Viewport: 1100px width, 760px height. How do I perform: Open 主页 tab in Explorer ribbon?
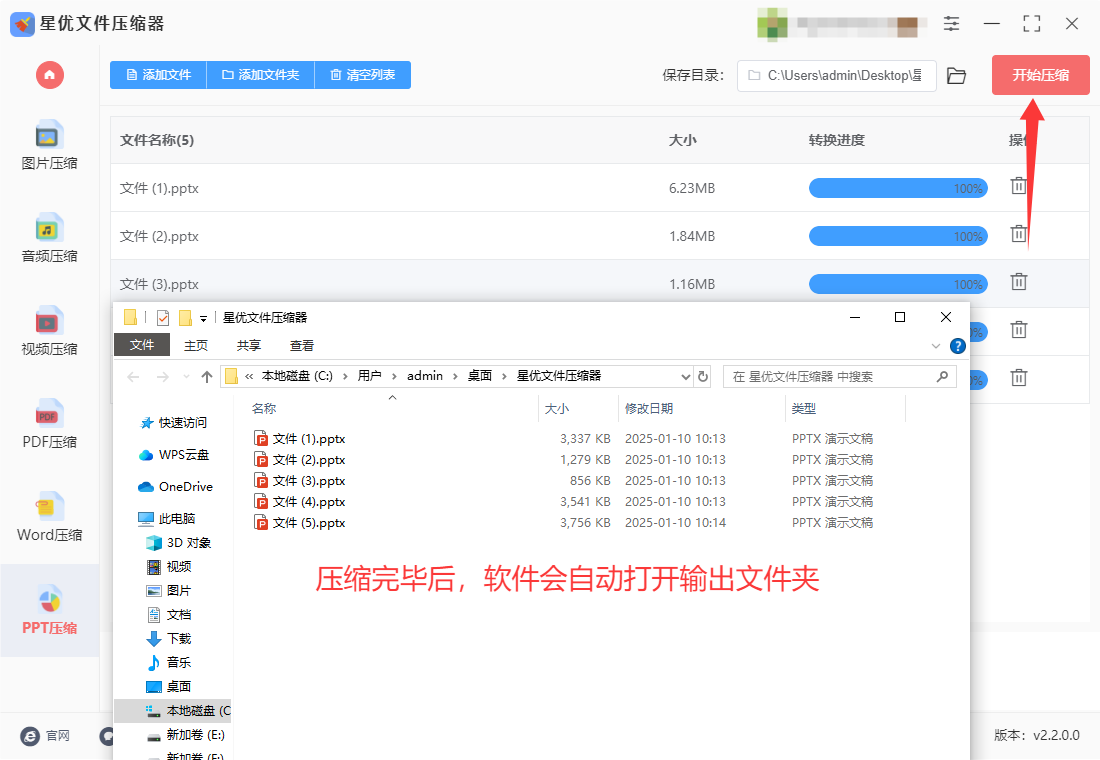coord(196,345)
